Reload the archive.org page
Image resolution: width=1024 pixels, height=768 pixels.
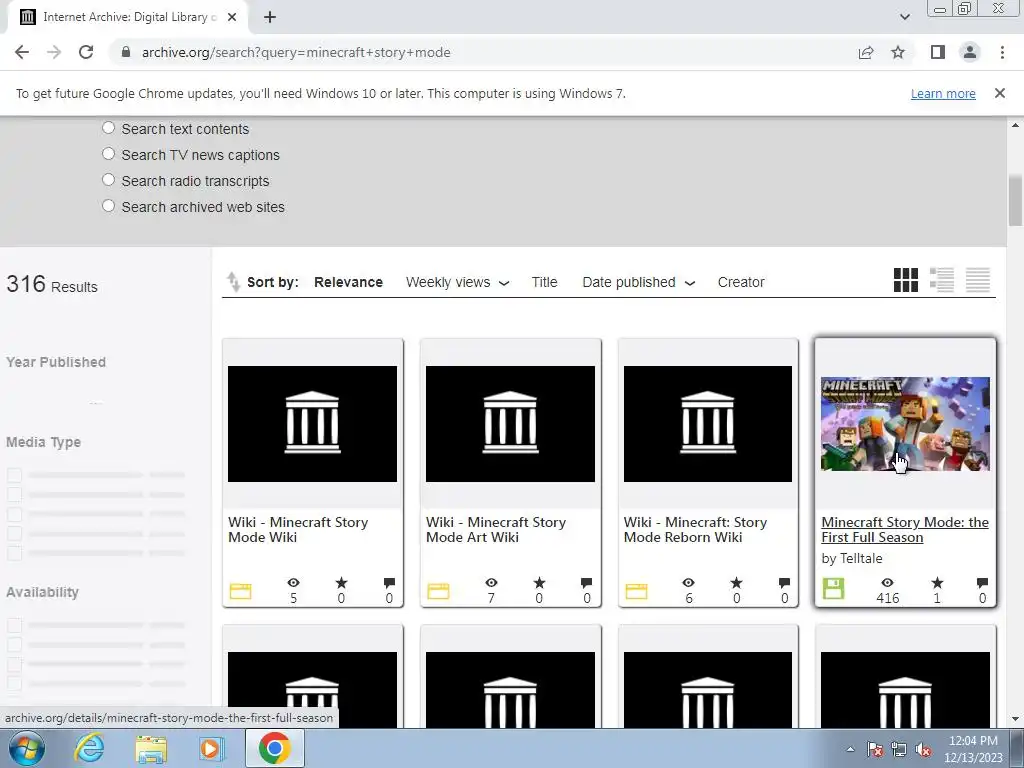86,52
